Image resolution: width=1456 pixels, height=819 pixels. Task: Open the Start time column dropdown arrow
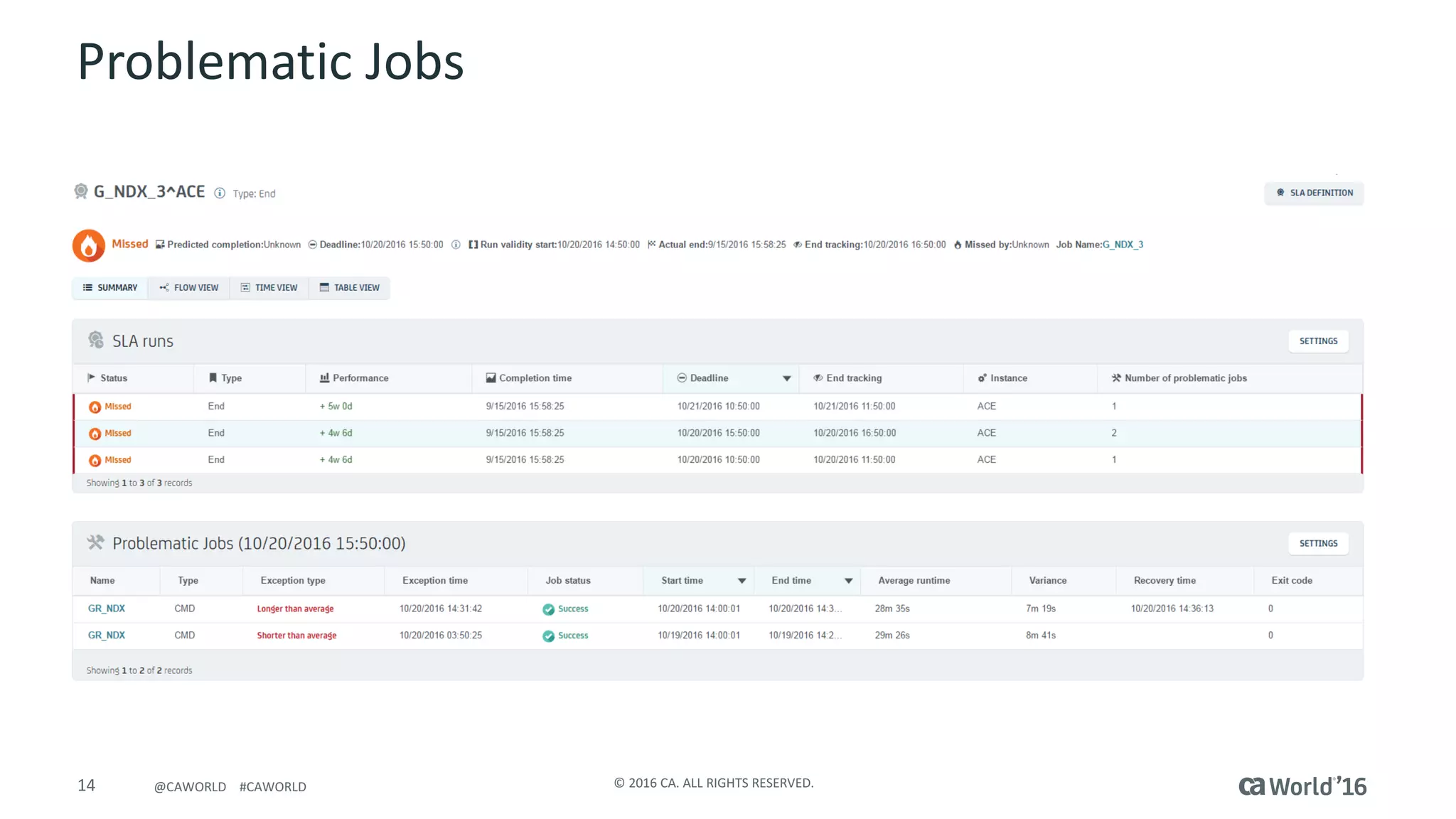(742, 581)
